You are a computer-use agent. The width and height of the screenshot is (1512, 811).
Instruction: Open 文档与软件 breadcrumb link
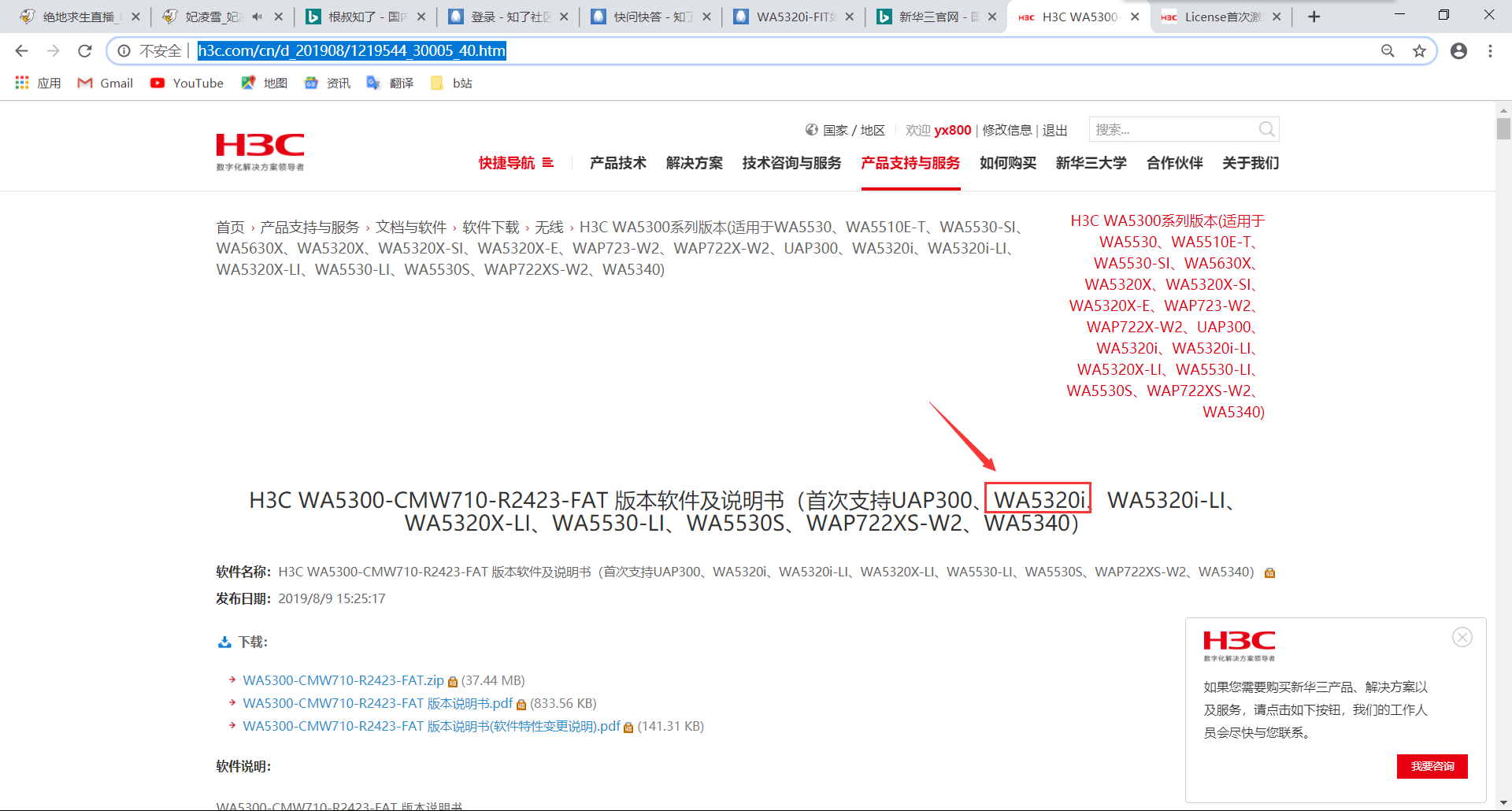[411, 228]
